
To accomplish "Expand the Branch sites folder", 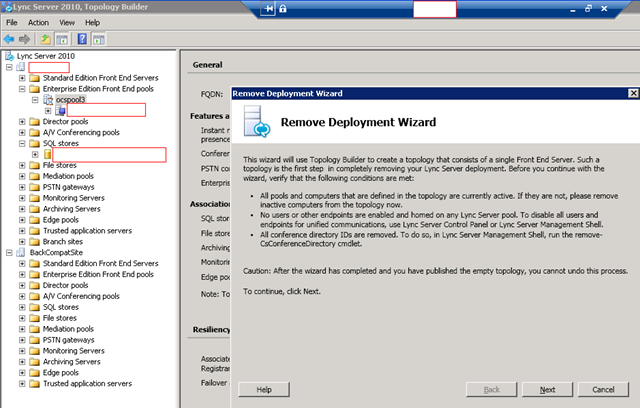I will pyautogui.click(x=22, y=241).
